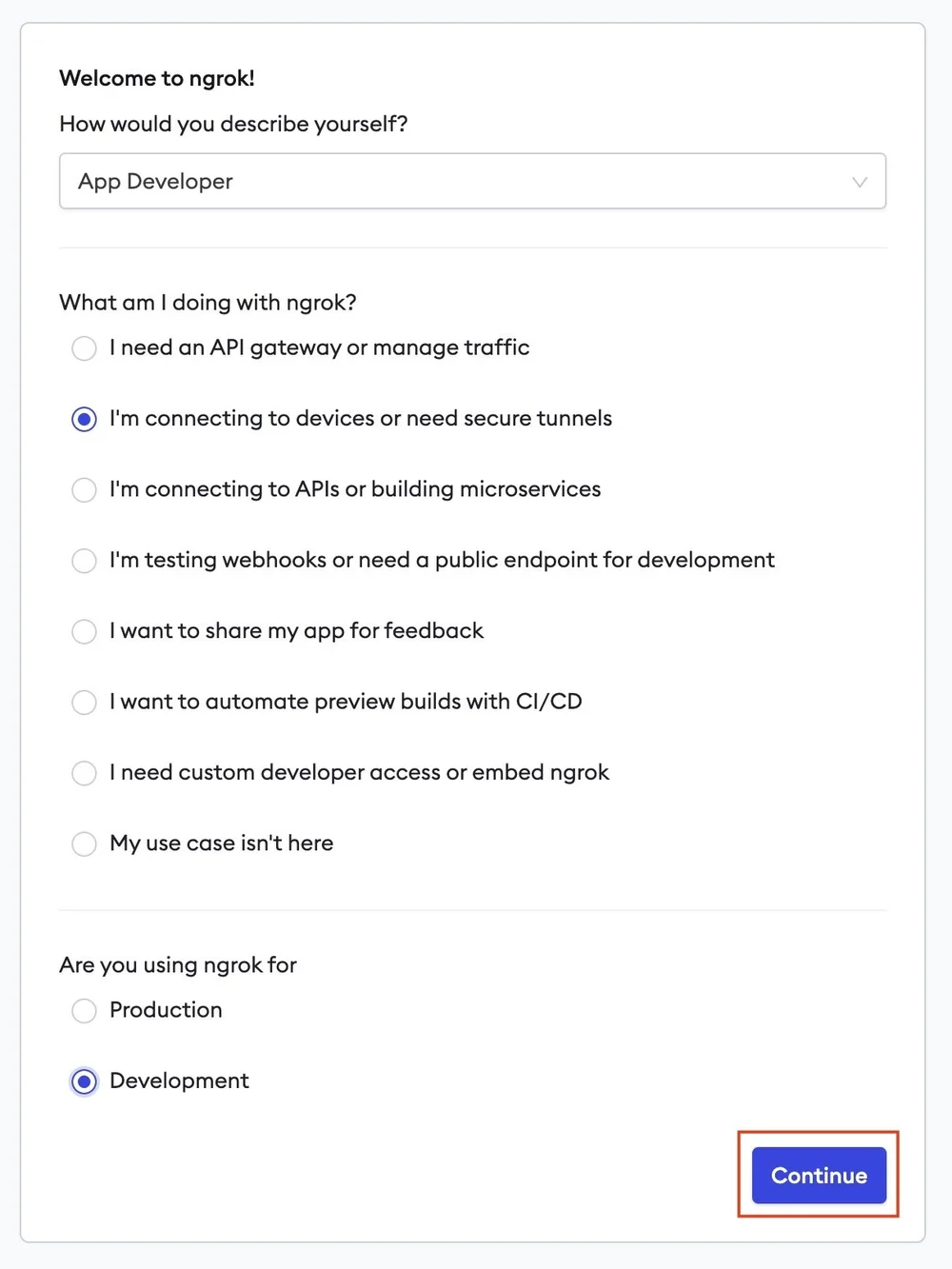Click the Production radio circle

[x=84, y=1010]
